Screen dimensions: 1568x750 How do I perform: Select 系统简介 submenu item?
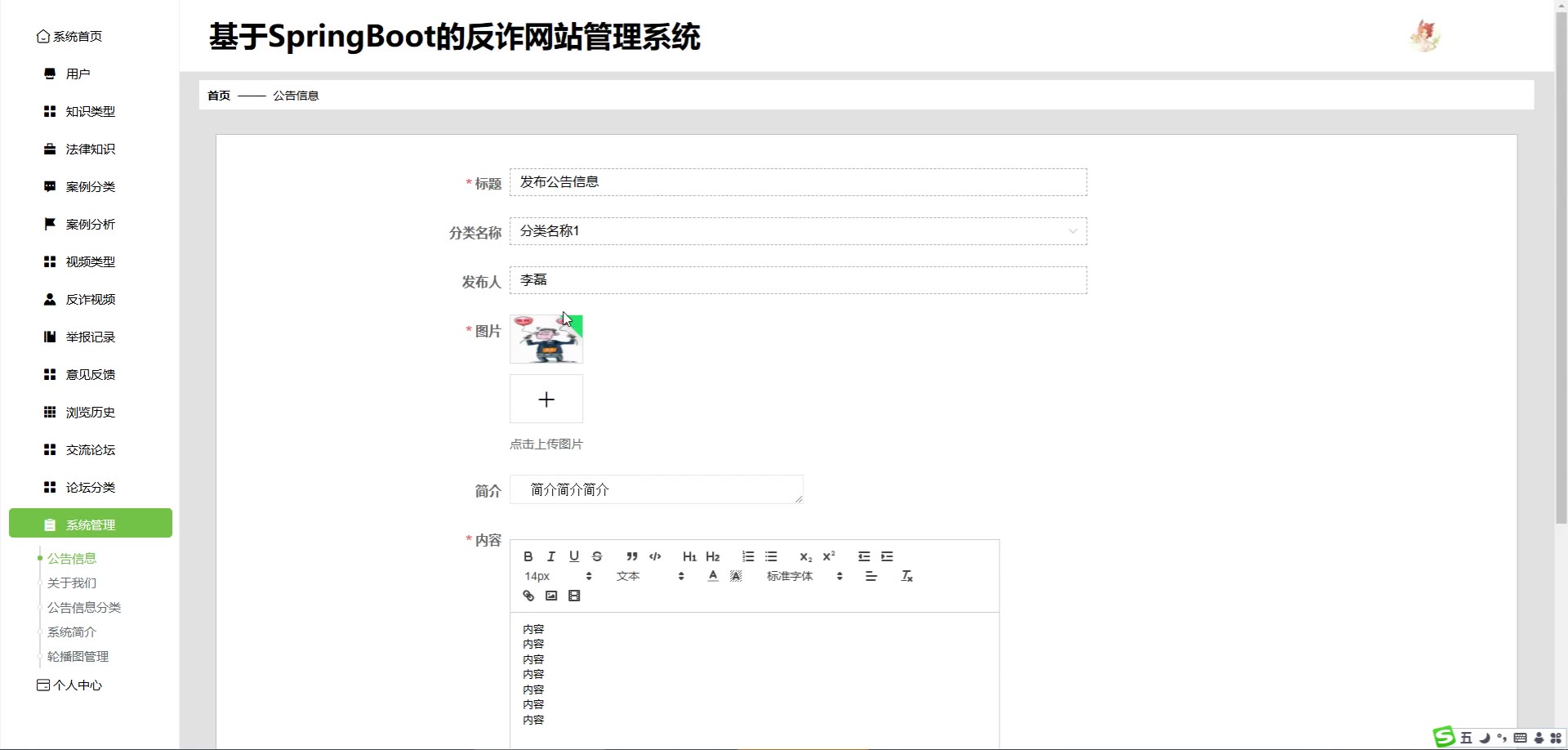point(72,632)
